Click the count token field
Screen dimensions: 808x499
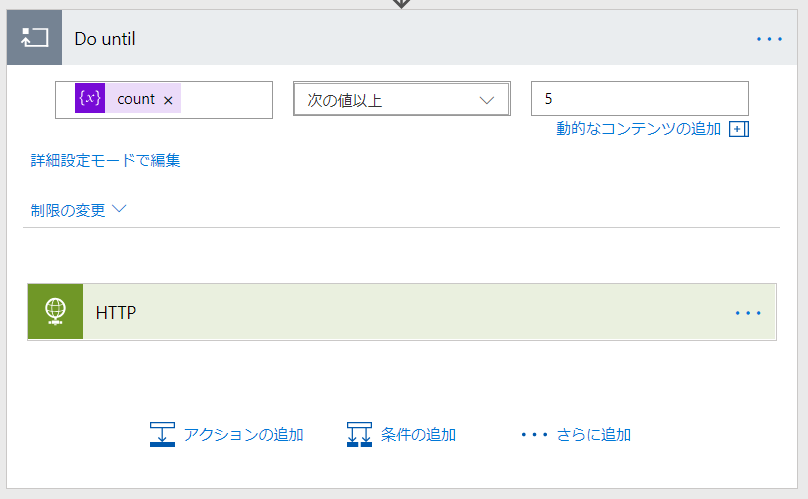(x=164, y=99)
